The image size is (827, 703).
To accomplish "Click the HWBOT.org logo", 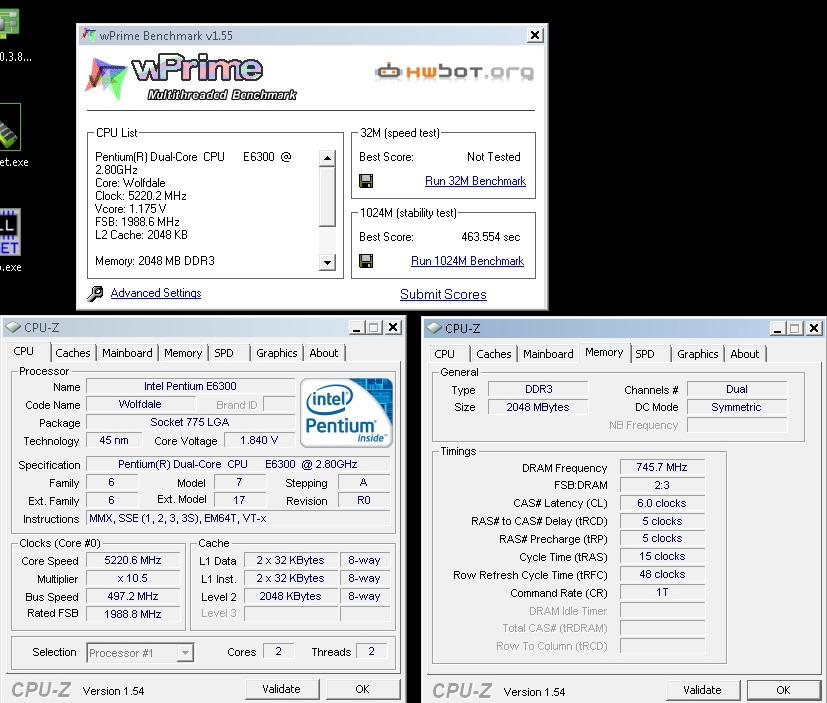I will coord(454,72).
